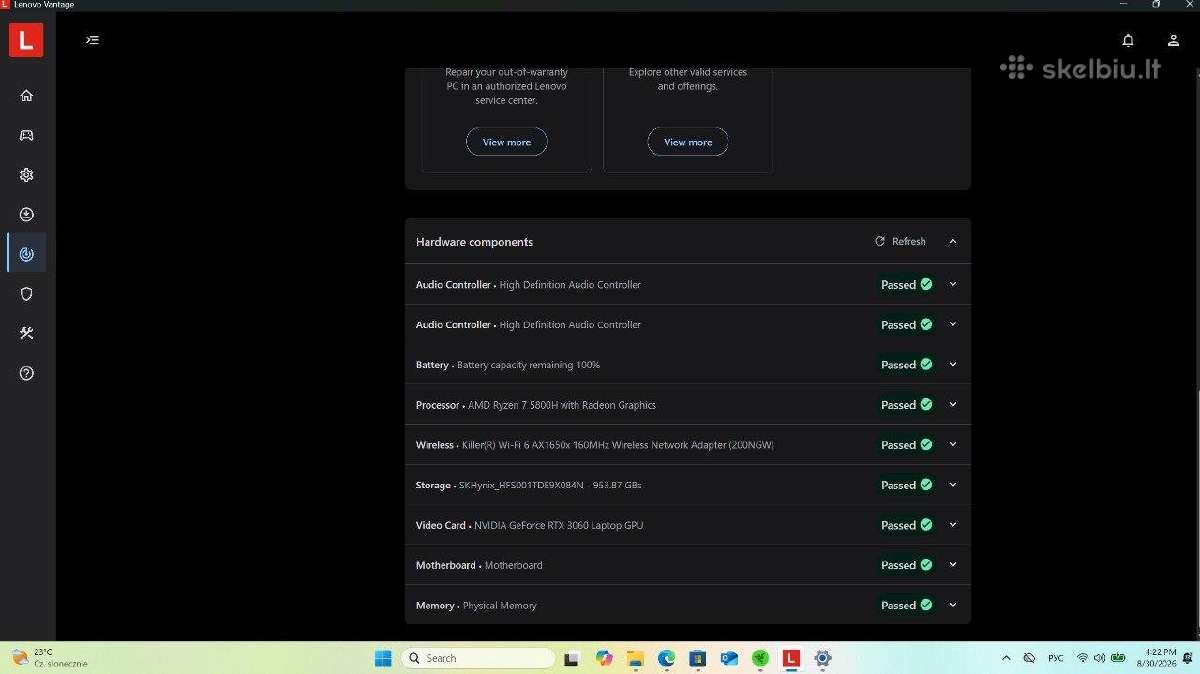
Task: Collapse the Hardware components section
Action: pos(953,241)
